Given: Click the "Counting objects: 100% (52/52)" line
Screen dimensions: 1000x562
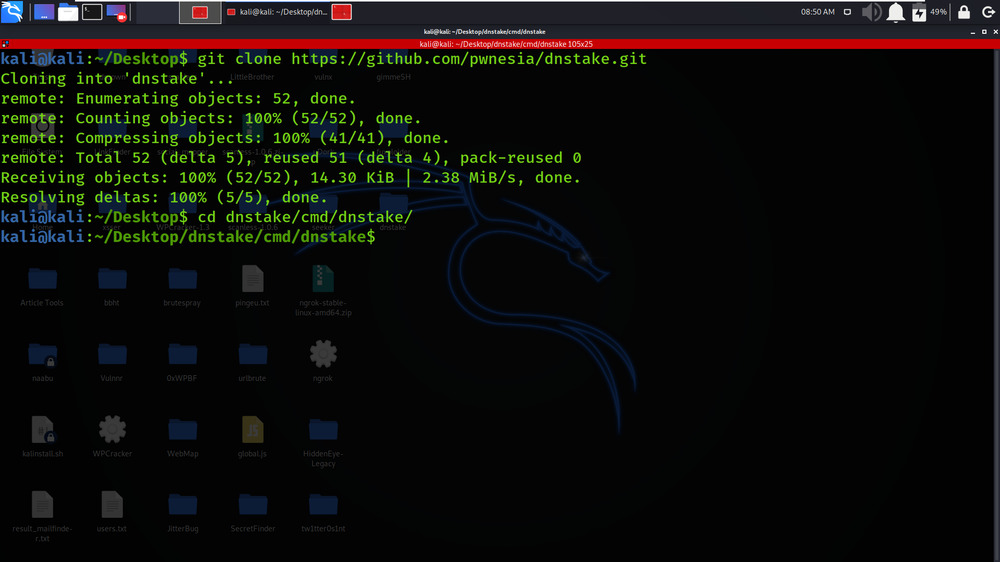Looking at the screenshot, I should 211,118.
